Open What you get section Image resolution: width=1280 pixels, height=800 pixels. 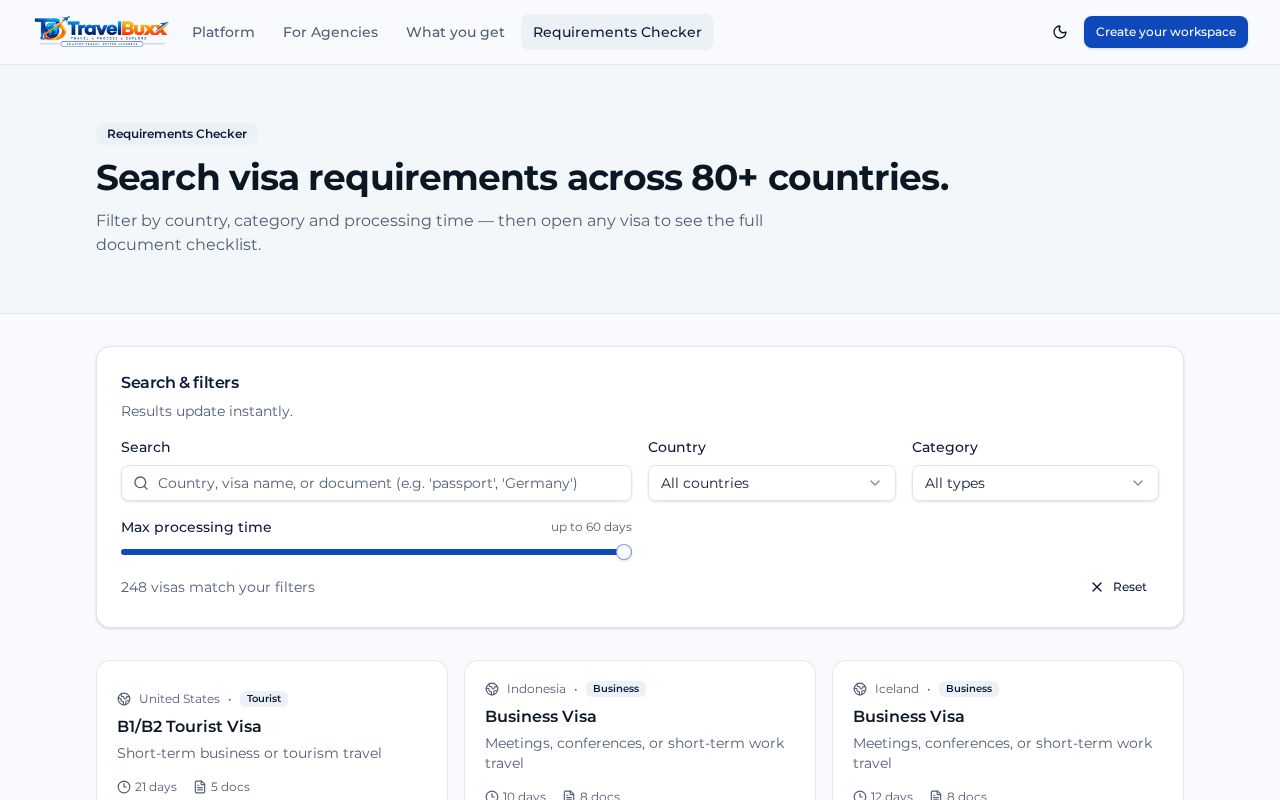[455, 32]
